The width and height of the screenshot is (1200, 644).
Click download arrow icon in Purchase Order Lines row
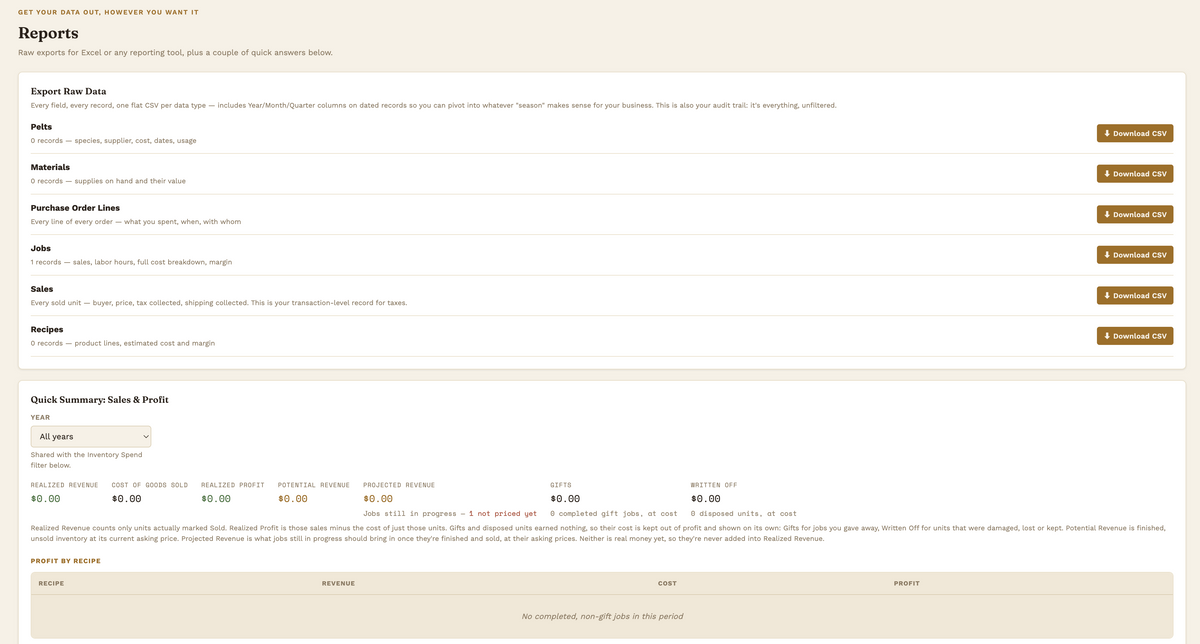1107,214
